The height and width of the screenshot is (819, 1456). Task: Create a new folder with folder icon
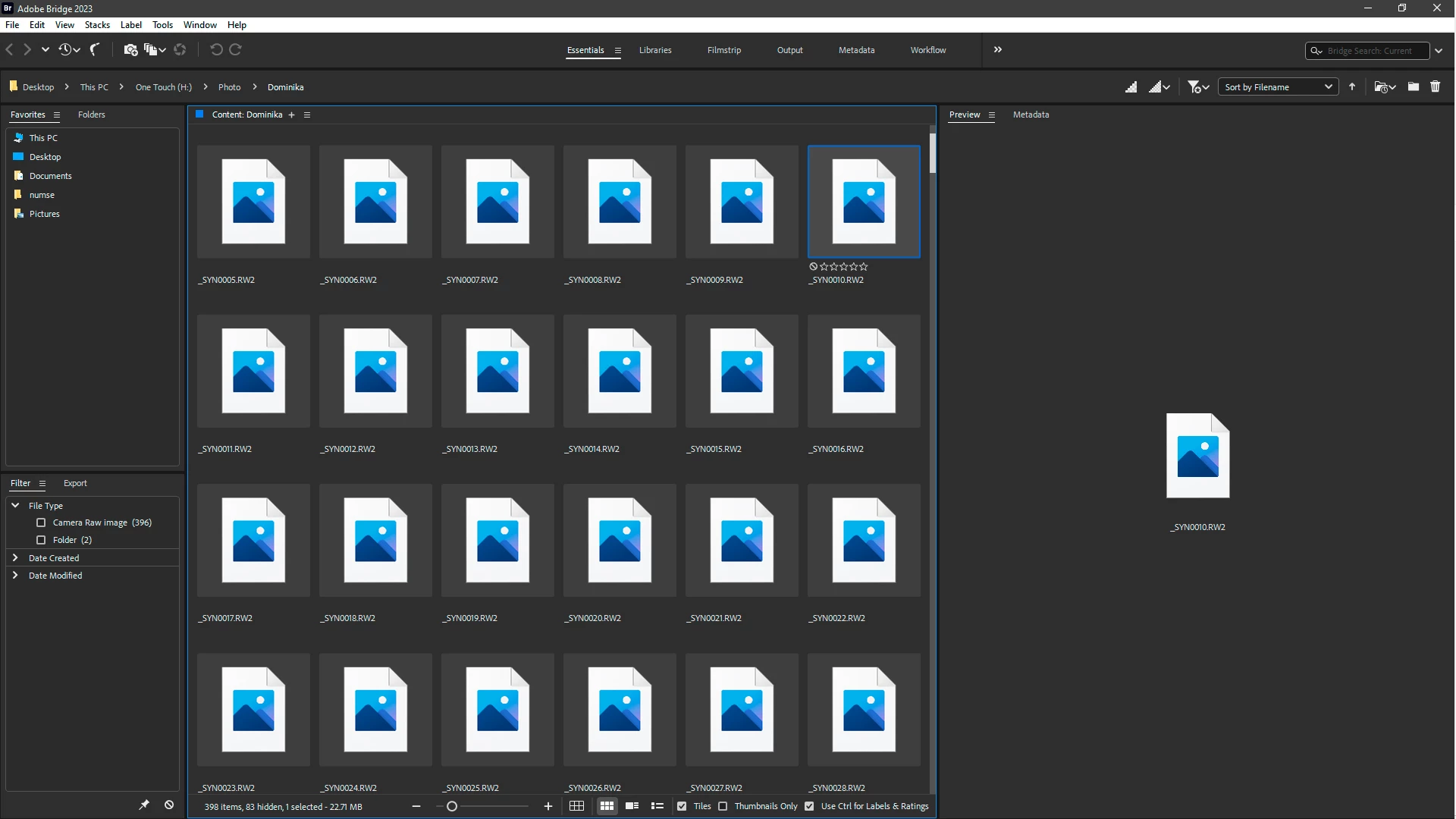(x=1414, y=87)
